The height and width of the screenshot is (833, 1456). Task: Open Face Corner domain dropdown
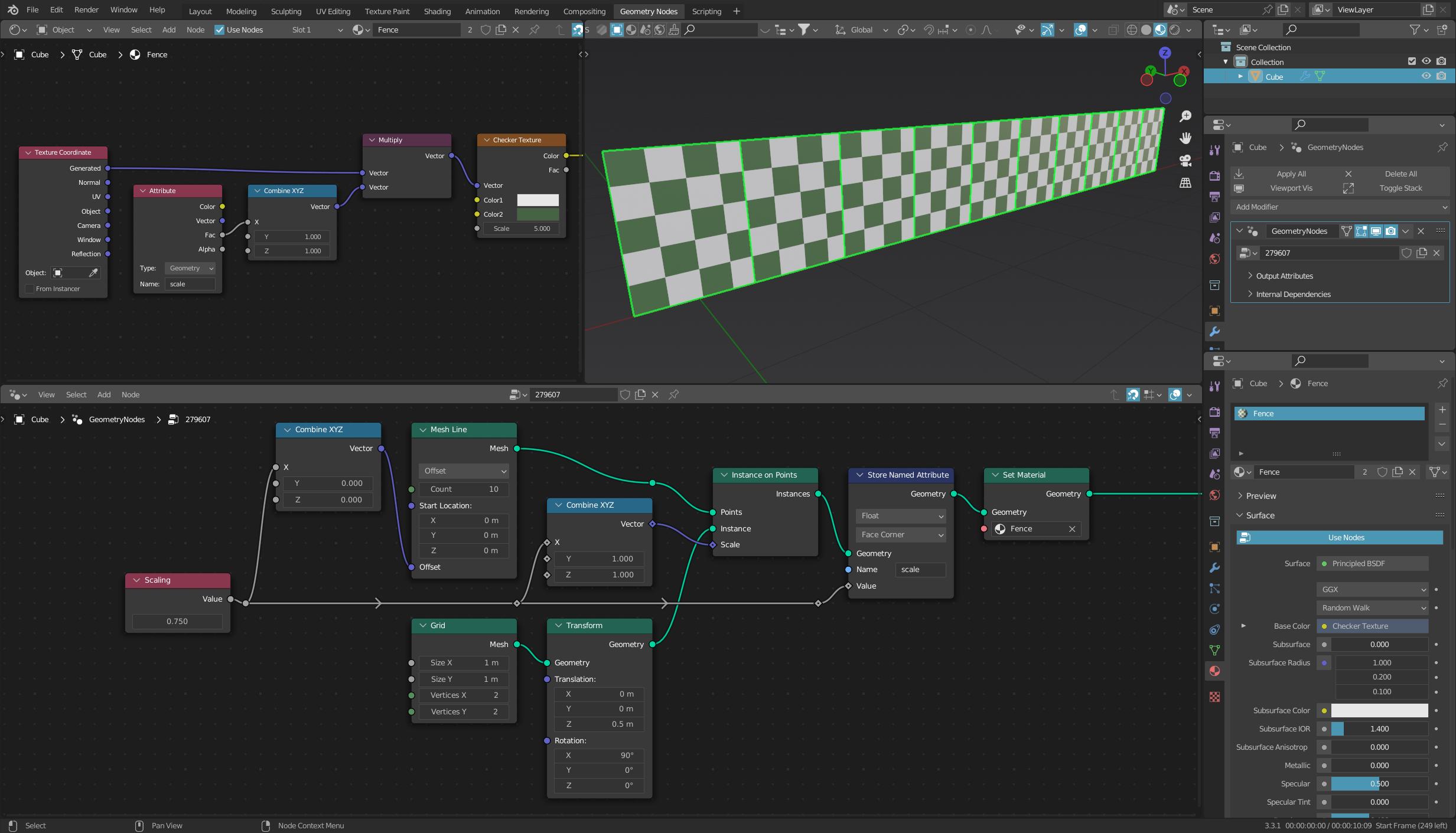pos(900,534)
